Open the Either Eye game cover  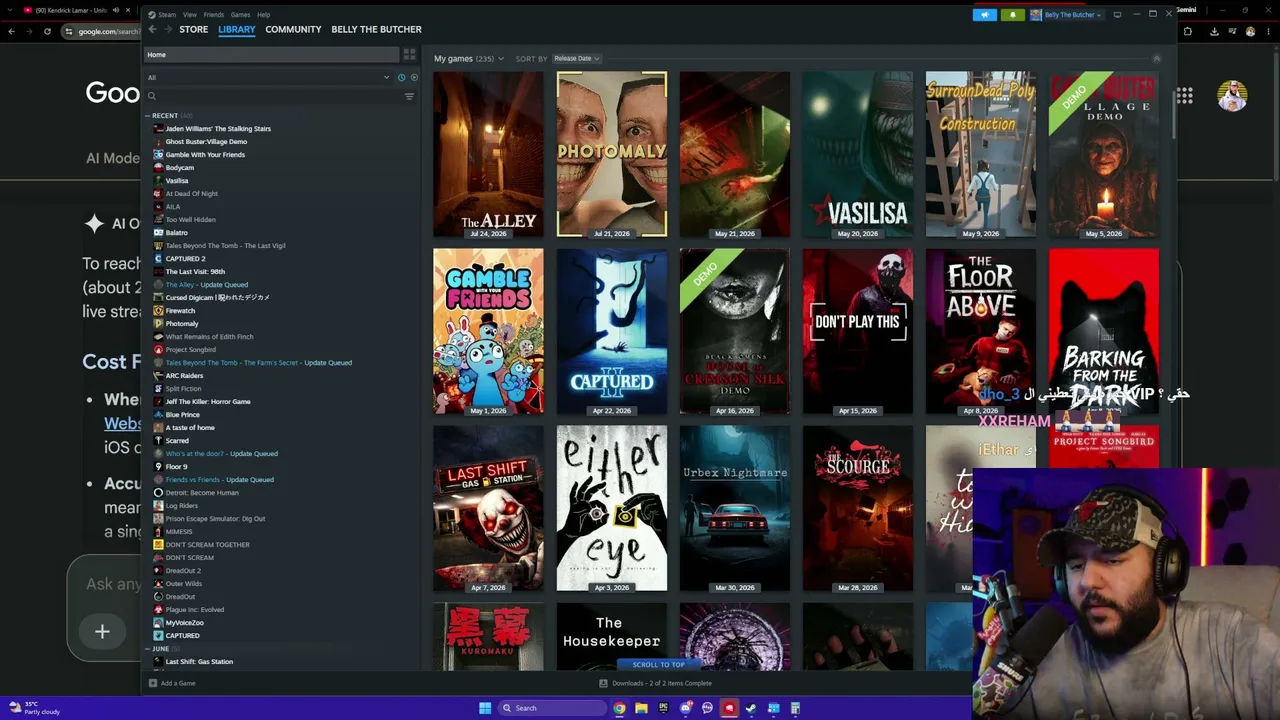tap(612, 508)
